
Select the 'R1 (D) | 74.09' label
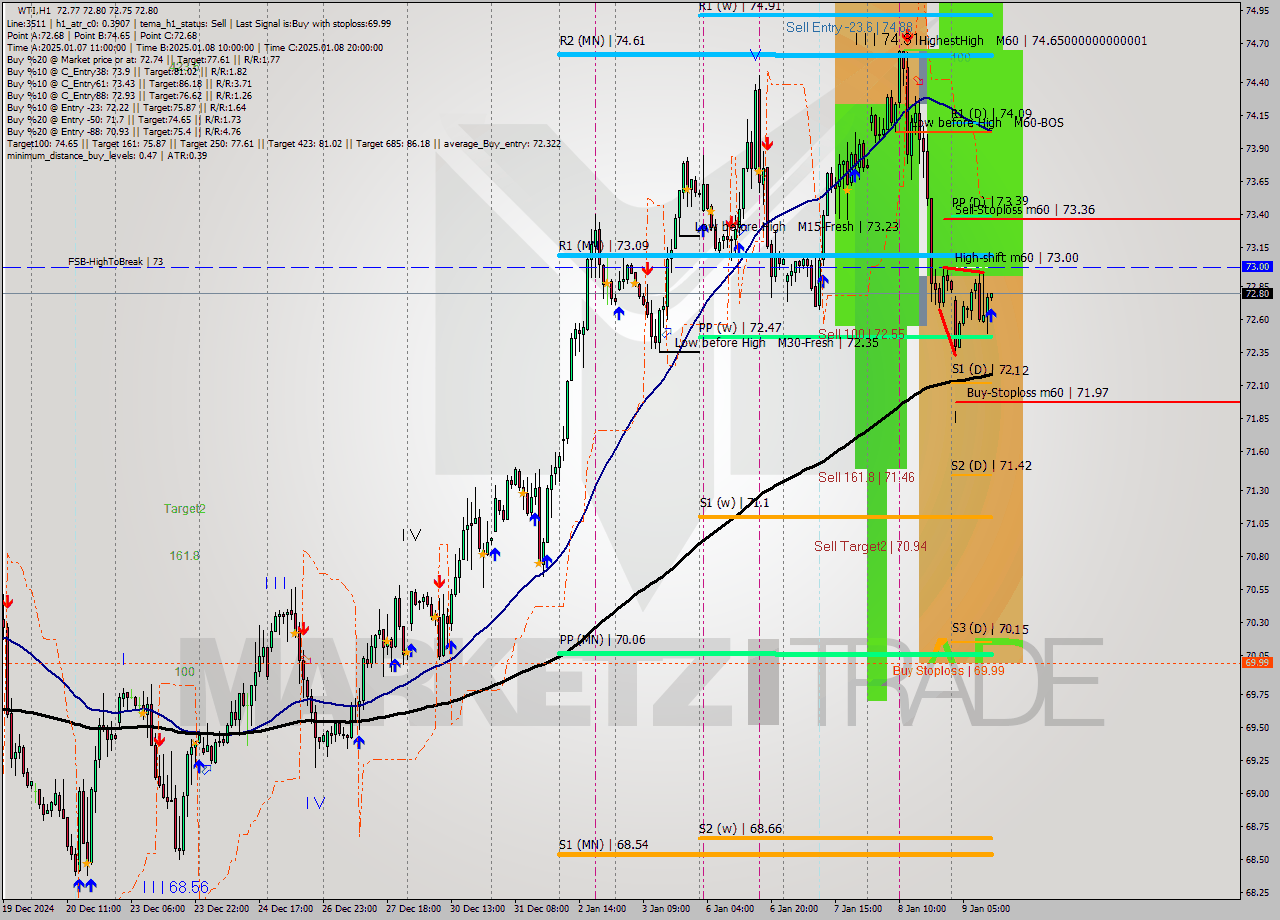(991, 114)
